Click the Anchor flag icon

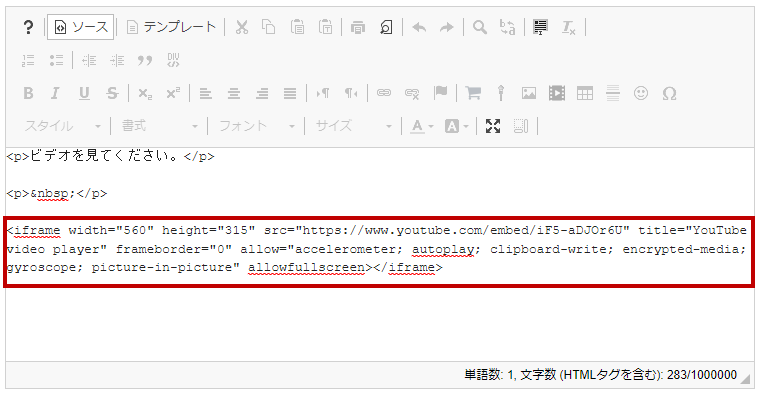coord(440,93)
